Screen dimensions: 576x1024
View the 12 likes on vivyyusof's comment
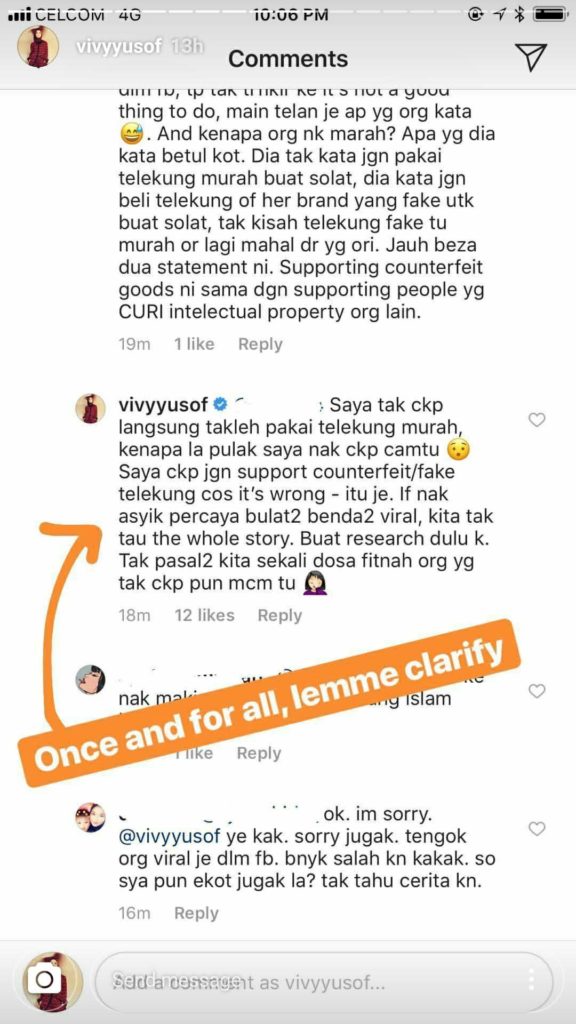click(204, 615)
